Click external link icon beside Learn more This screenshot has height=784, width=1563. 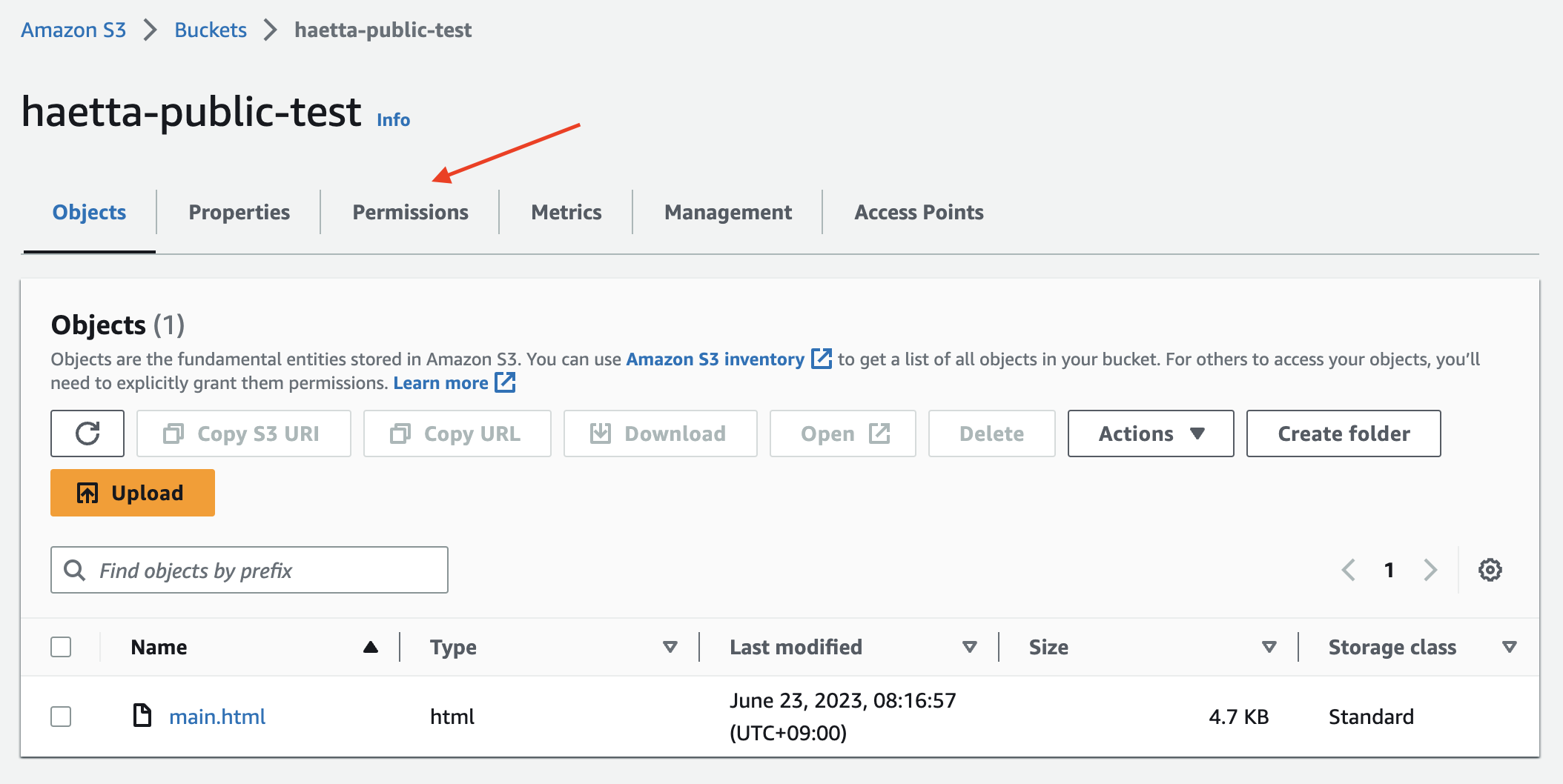tap(505, 382)
